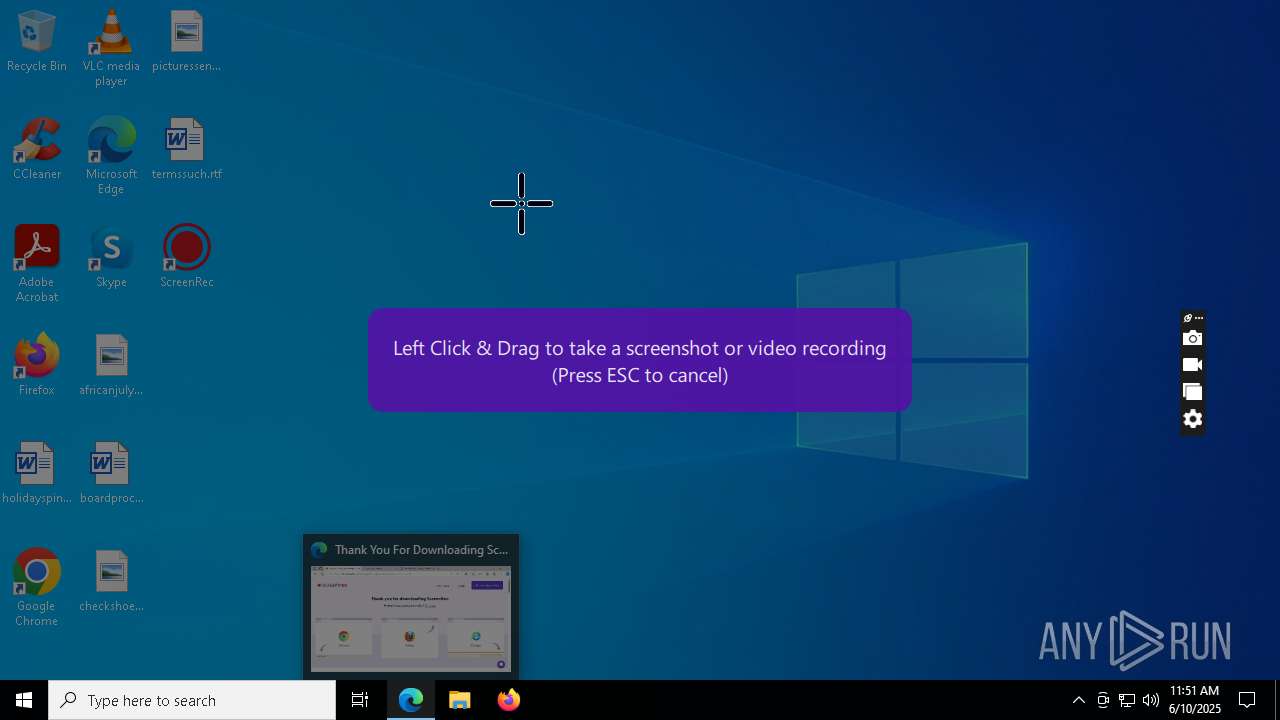Open the notification action center icon

point(1248,700)
